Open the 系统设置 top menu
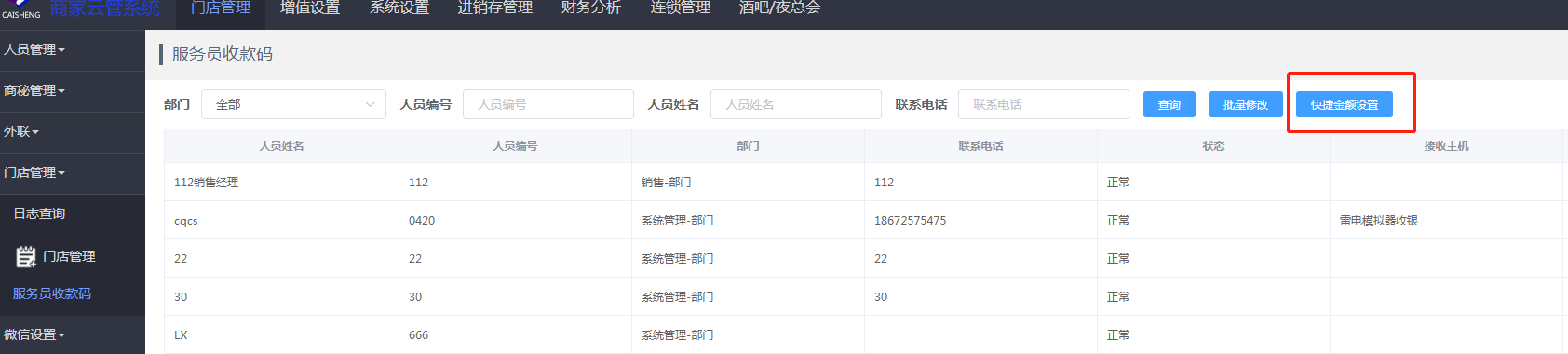The width and height of the screenshot is (1568, 354). tap(399, 8)
